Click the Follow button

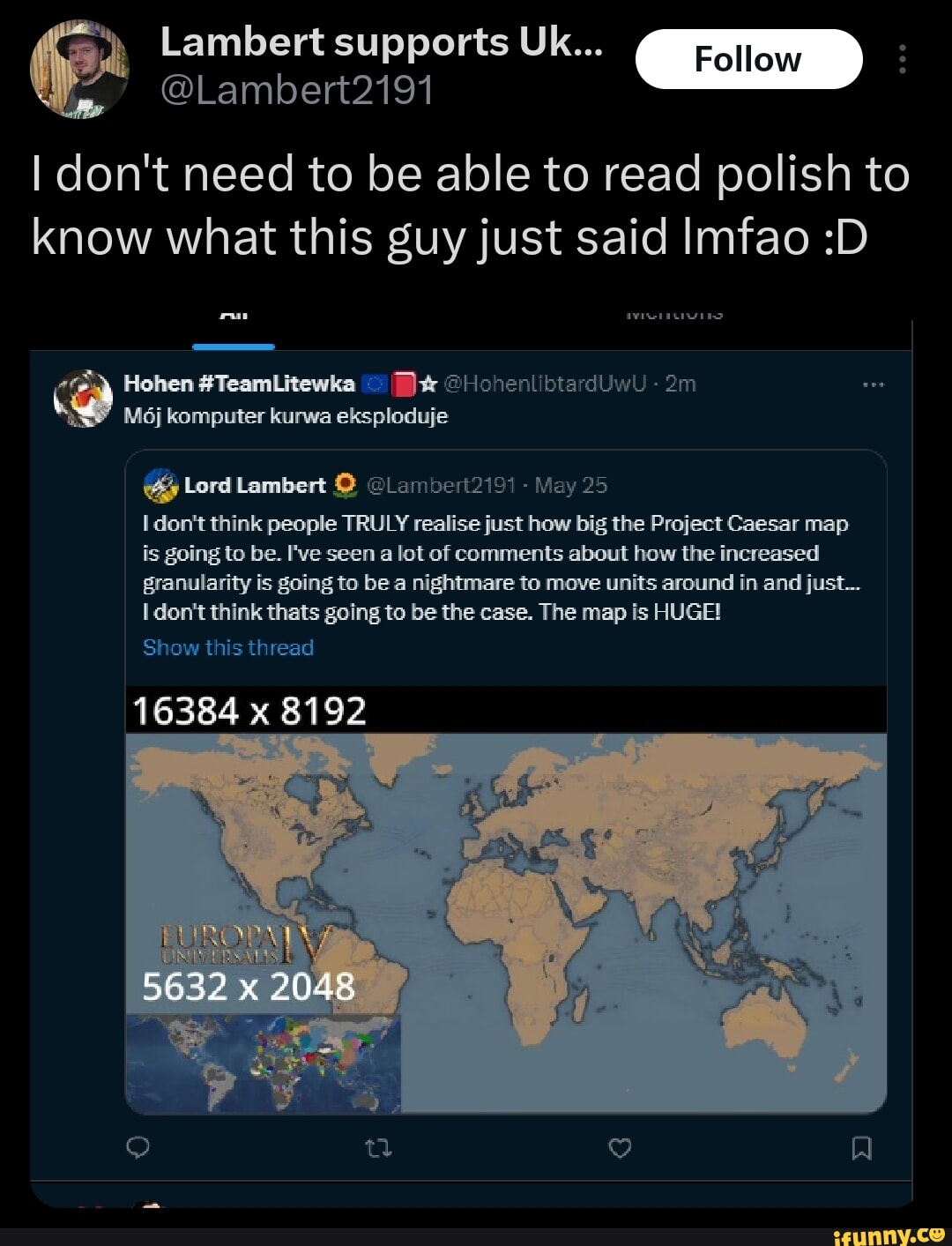[747, 59]
